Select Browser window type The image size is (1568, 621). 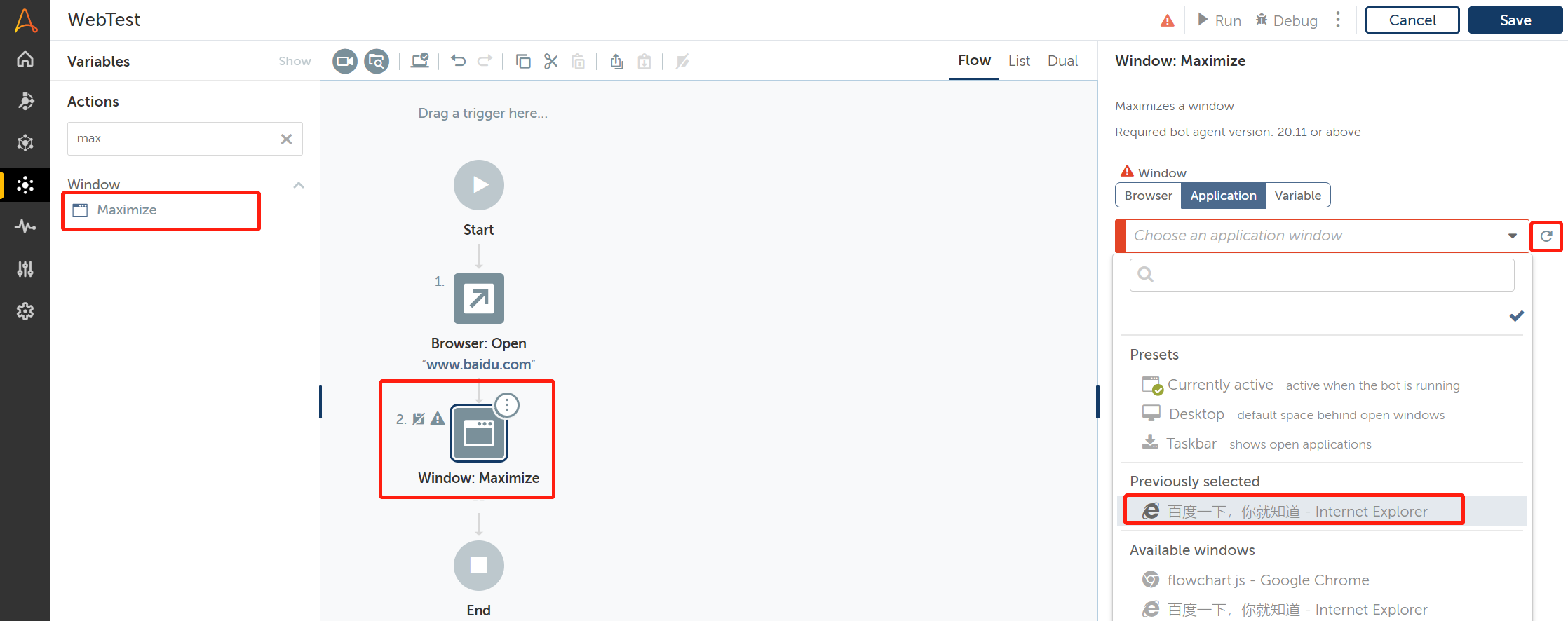coord(1148,196)
